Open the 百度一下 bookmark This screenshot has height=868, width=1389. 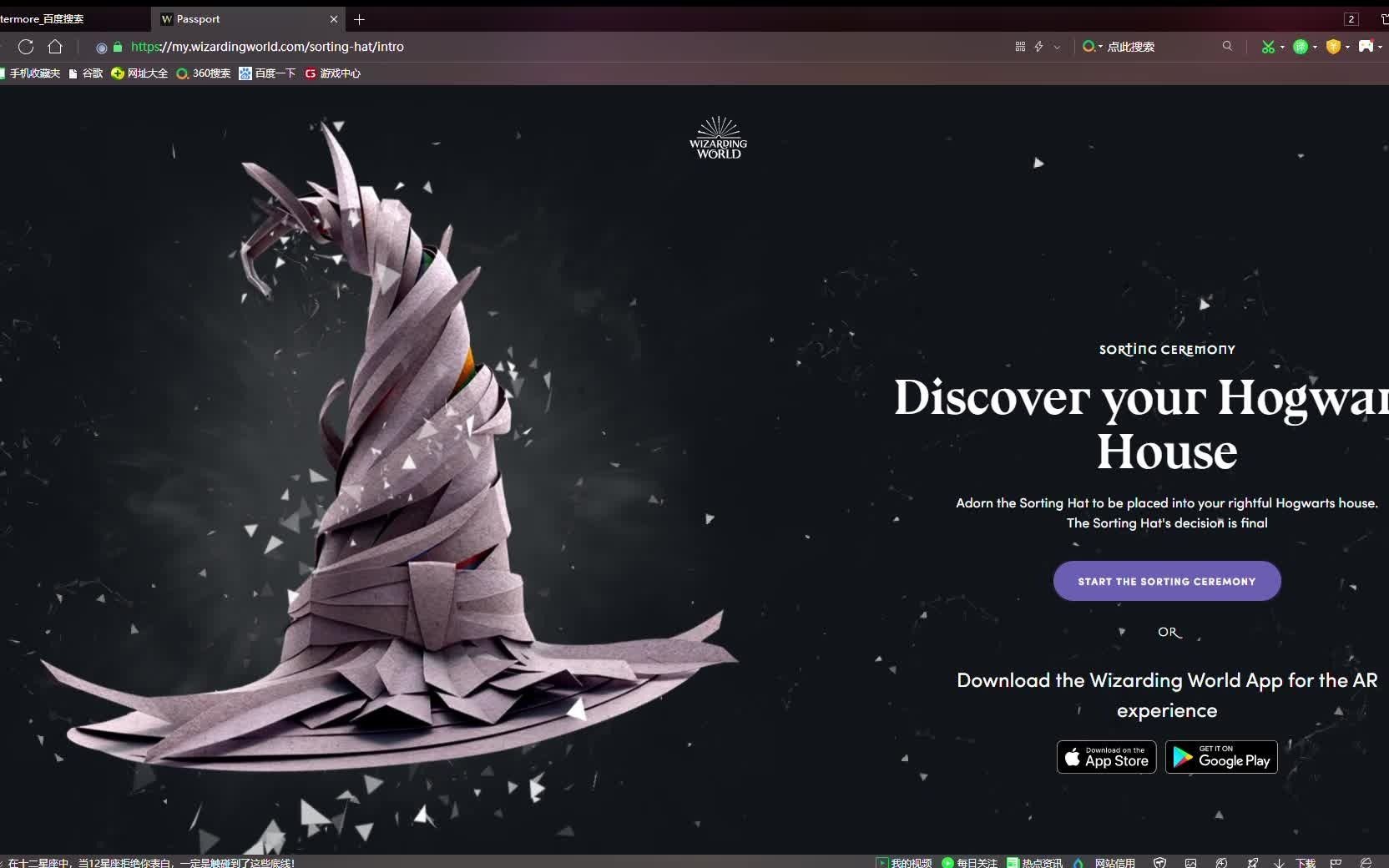[x=267, y=73]
